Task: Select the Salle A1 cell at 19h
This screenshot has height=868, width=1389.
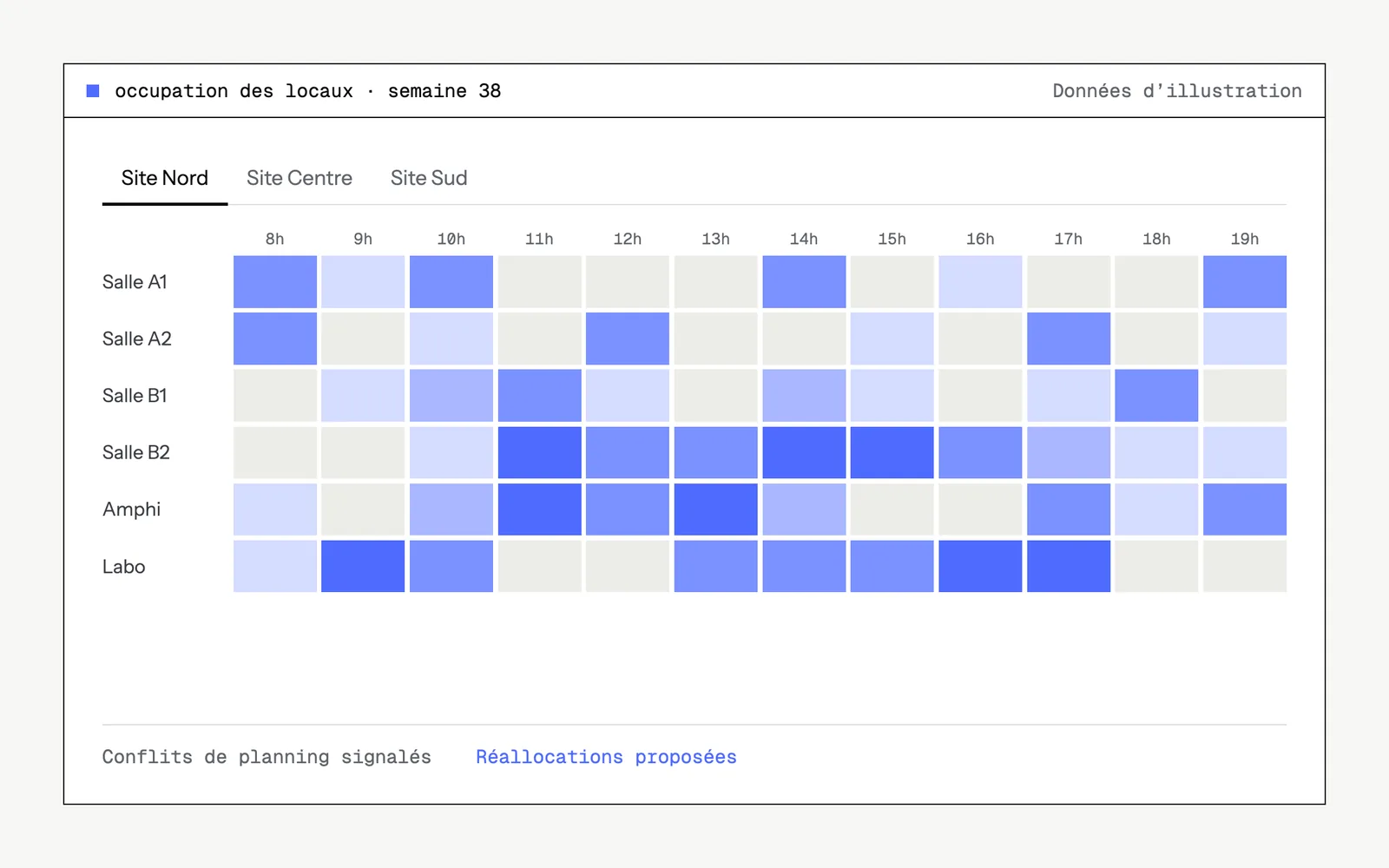Action: (x=1245, y=281)
